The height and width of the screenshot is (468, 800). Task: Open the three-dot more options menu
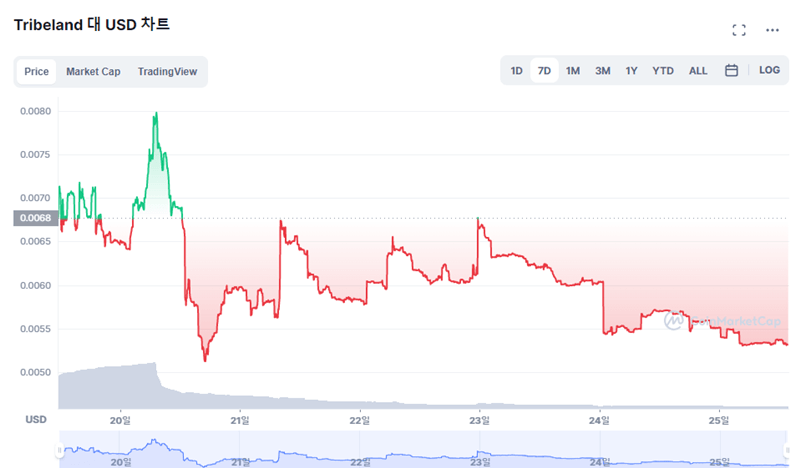tap(772, 30)
